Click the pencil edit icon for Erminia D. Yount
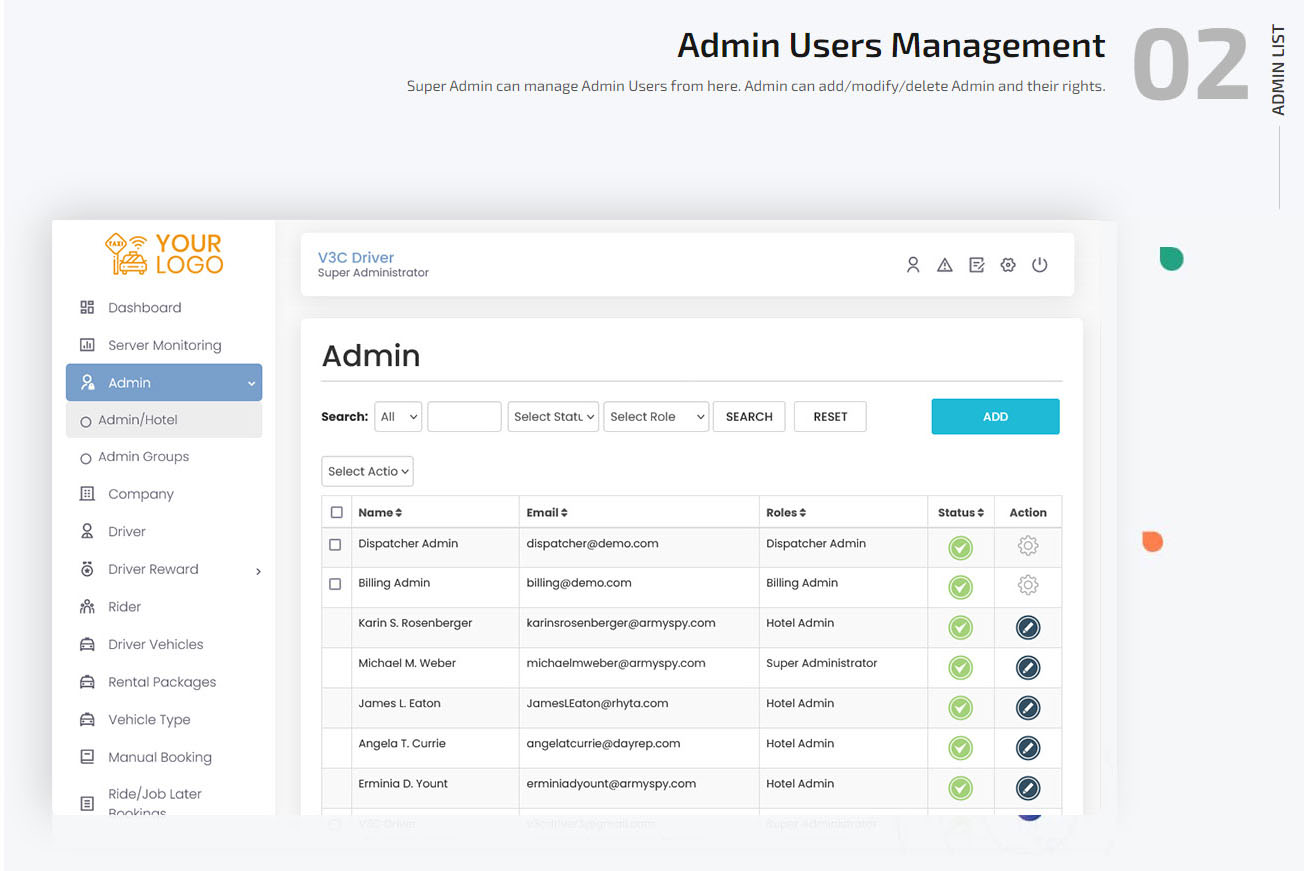Viewport: 1310px width, 871px height. [1028, 787]
